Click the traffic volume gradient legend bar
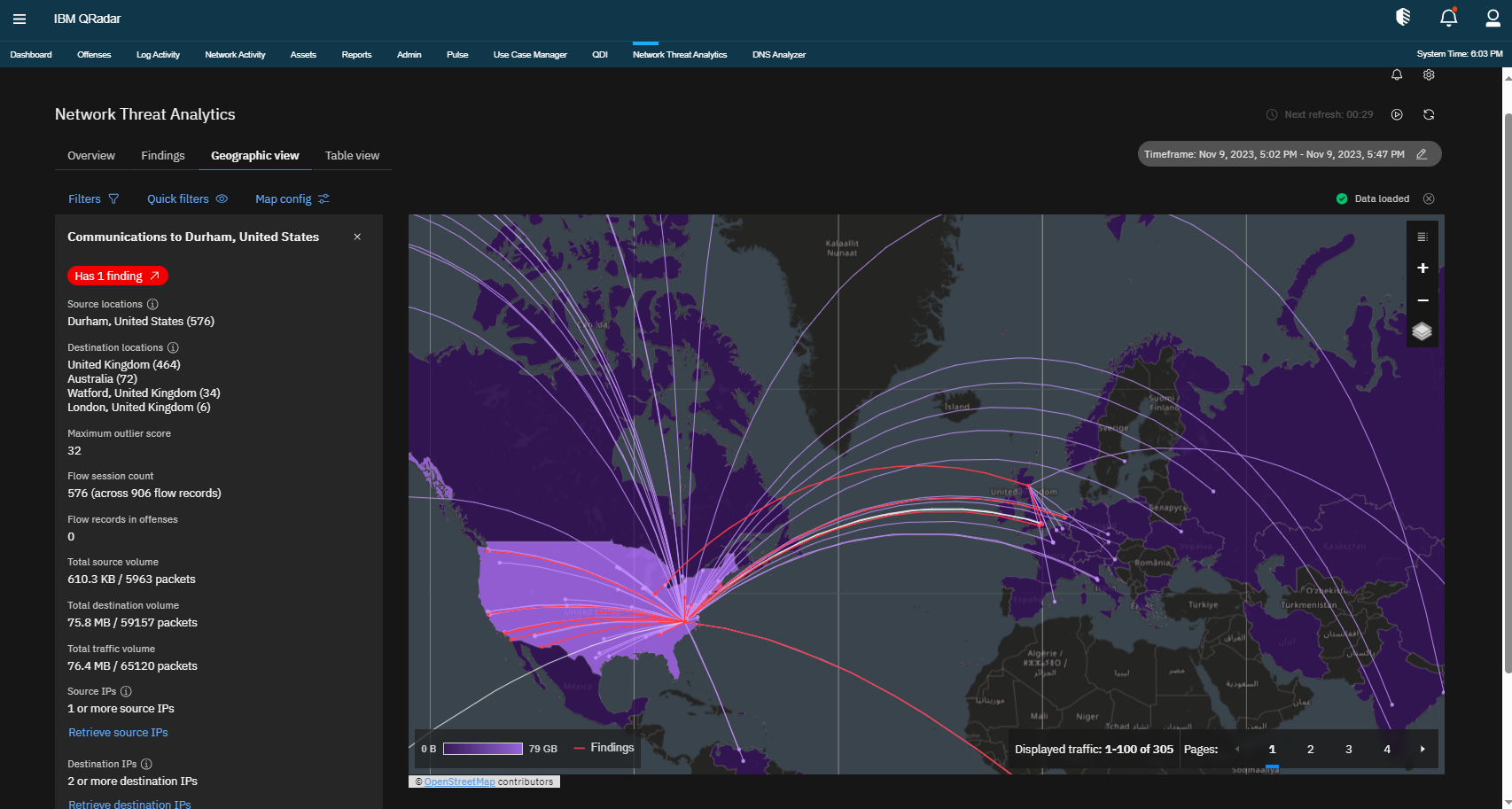 click(483, 749)
